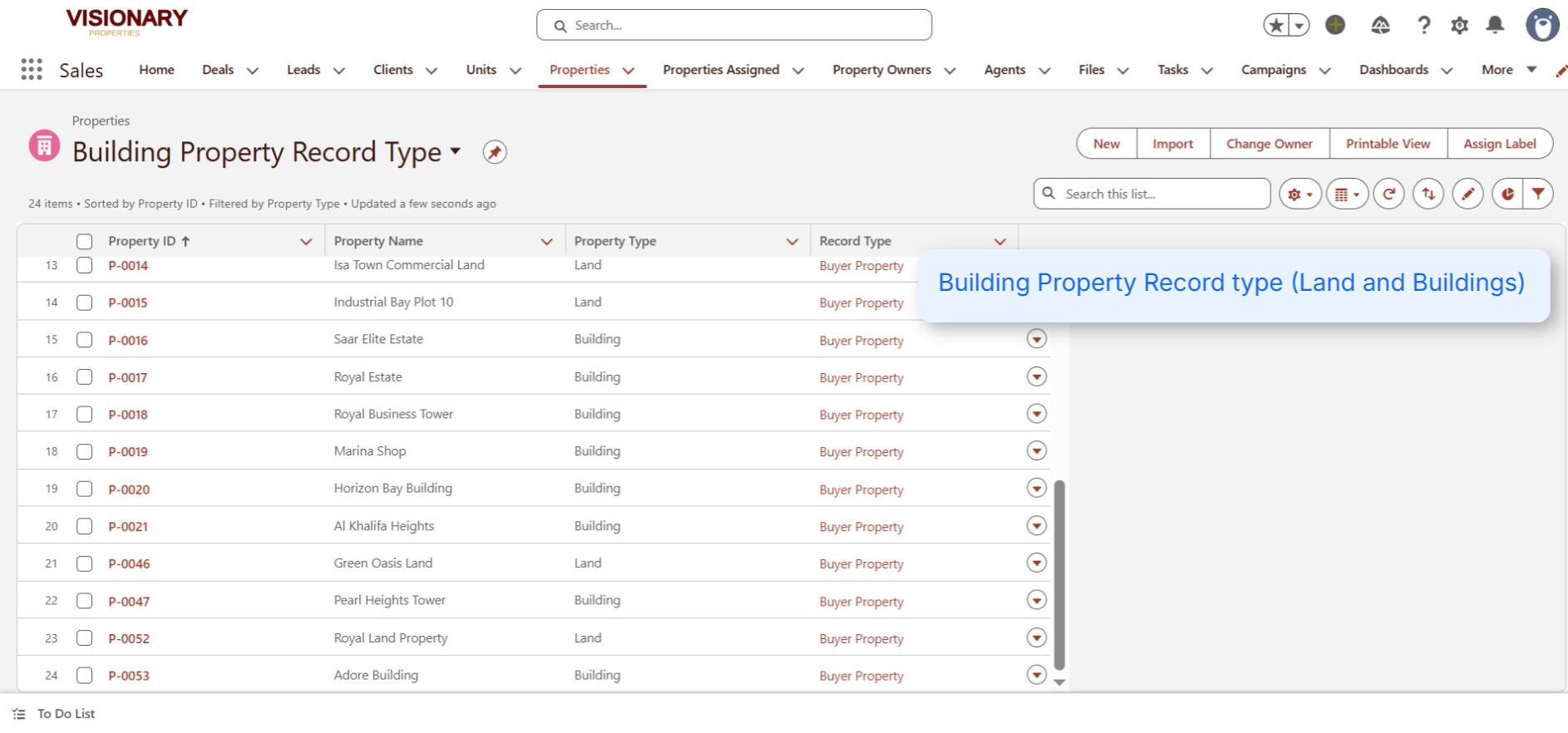
Task: Open the Setup gear menu
Action: tap(1459, 25)
